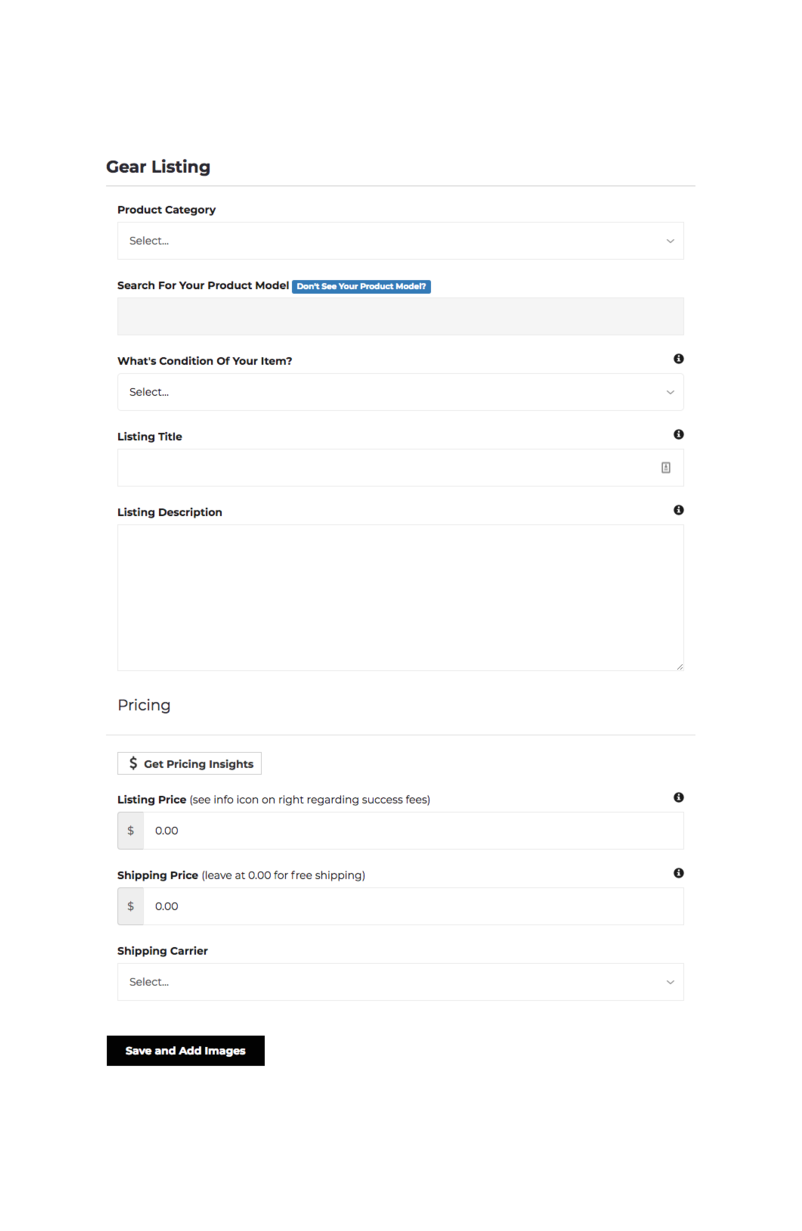This screenshot has width=802, height=1231.
Task: Click the dollar sign beside Shipping Price
Action: point(130,906)
